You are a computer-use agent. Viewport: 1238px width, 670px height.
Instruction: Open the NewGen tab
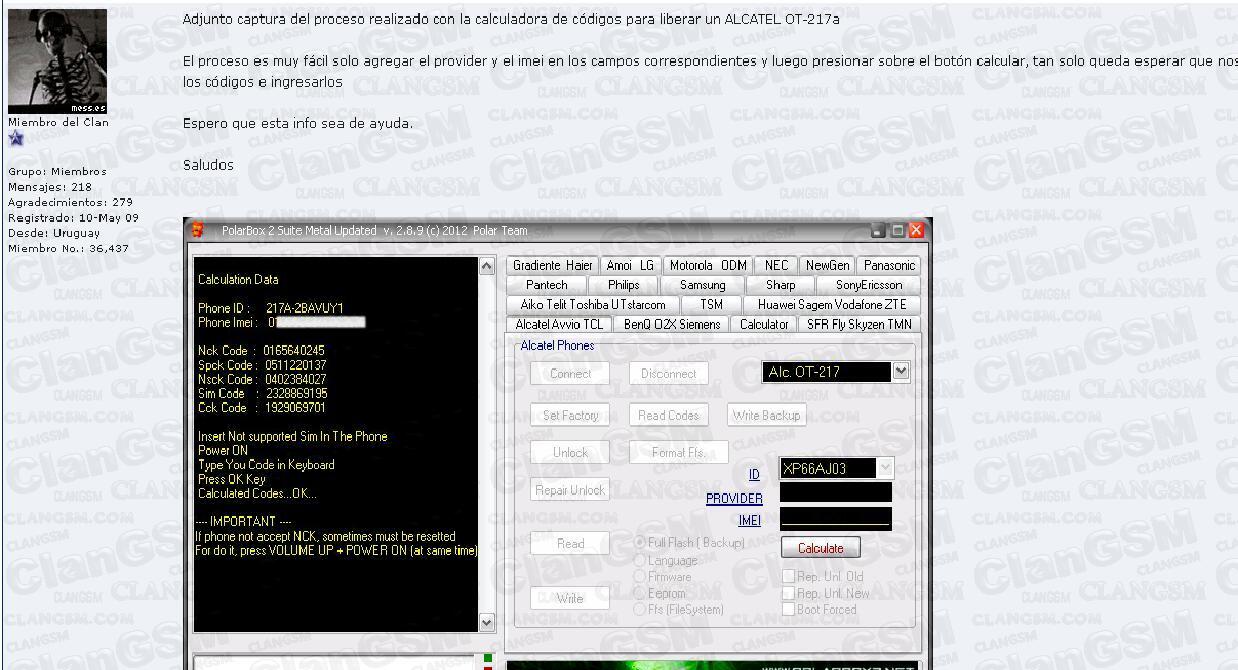[827, 265]
